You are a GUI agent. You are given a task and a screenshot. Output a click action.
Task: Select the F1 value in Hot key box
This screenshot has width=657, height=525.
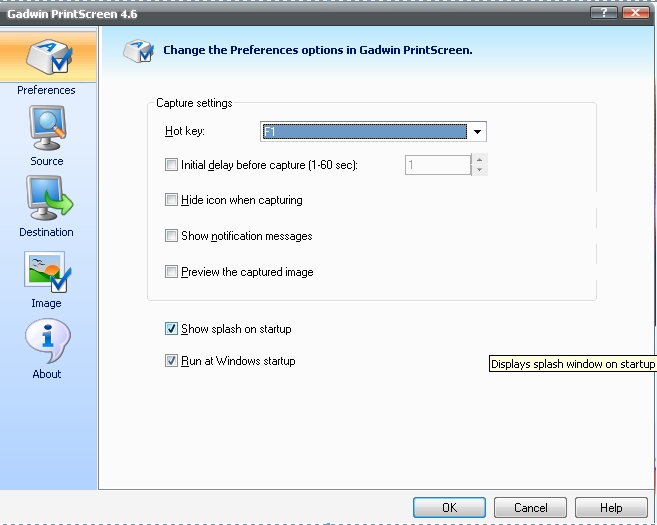pos(364,132)
